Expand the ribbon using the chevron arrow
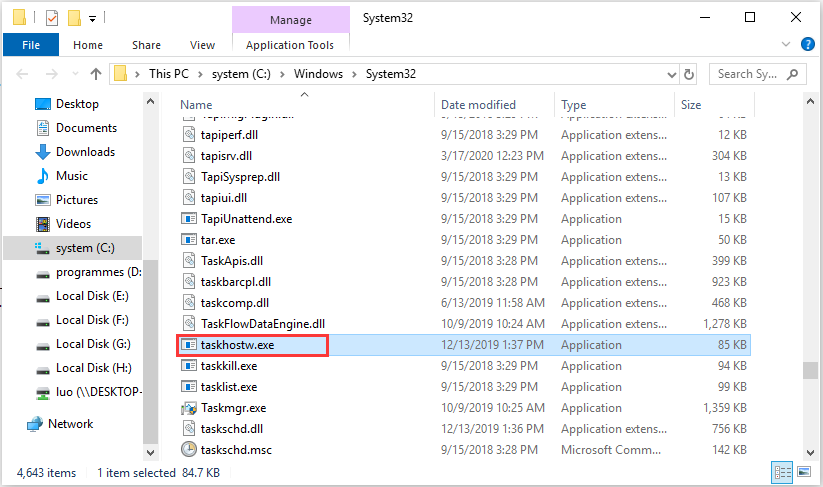Screen dimensions: 823x487 pyautogui.click(x=786, y=45)
